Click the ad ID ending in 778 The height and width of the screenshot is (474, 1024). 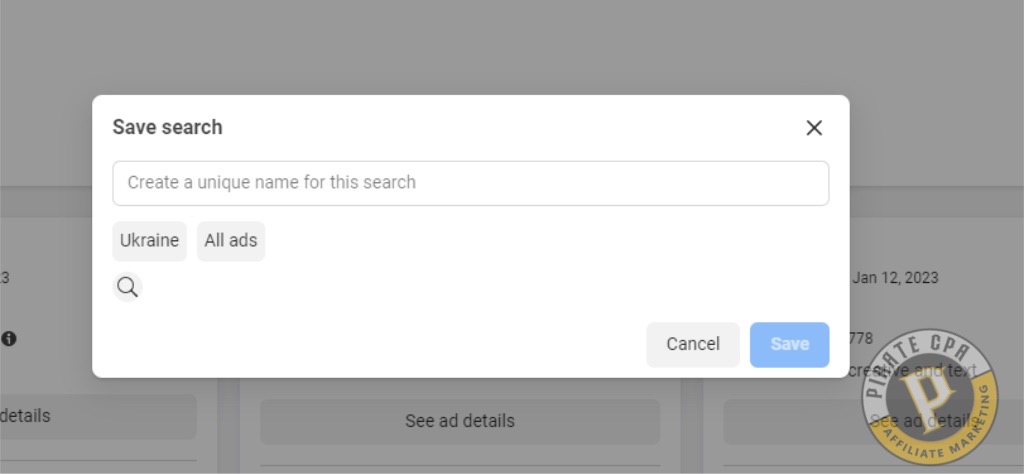coord(861,338)
